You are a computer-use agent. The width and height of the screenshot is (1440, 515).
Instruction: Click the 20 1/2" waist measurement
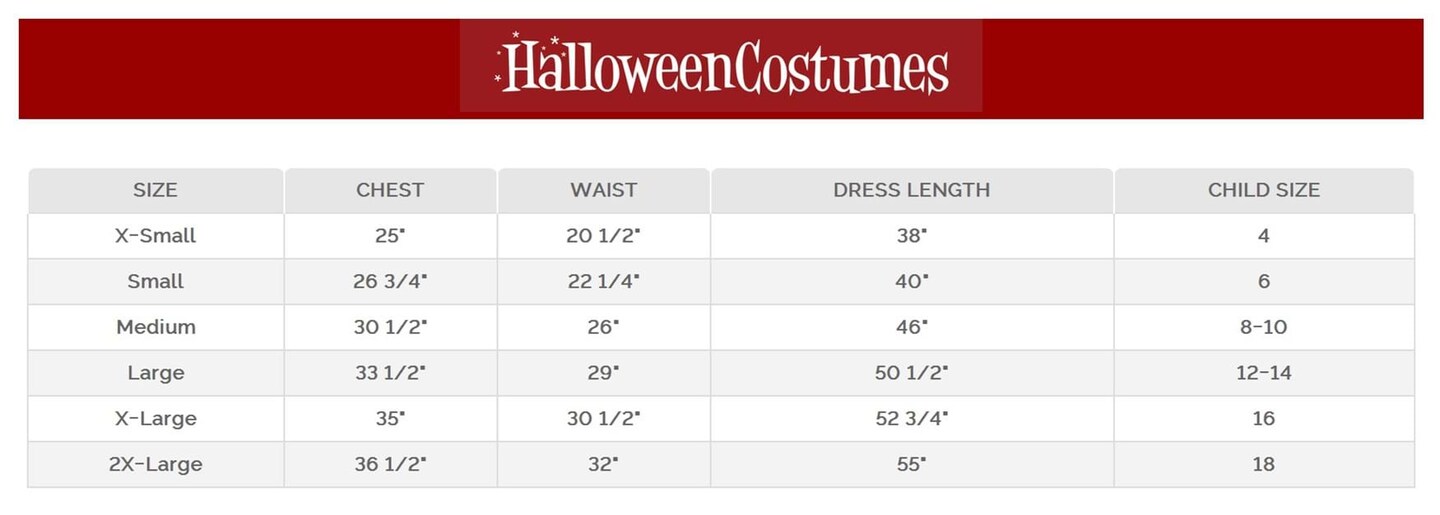pos(603,236)
